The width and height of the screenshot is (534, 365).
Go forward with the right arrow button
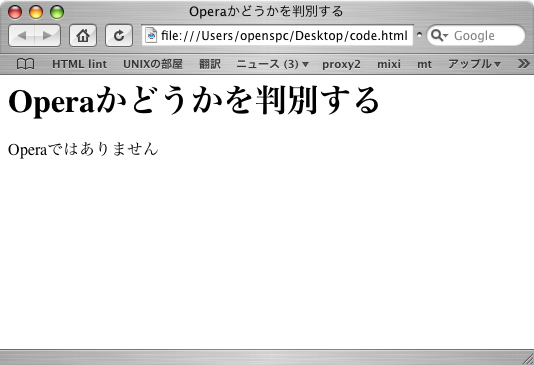(x=47, y=35)
